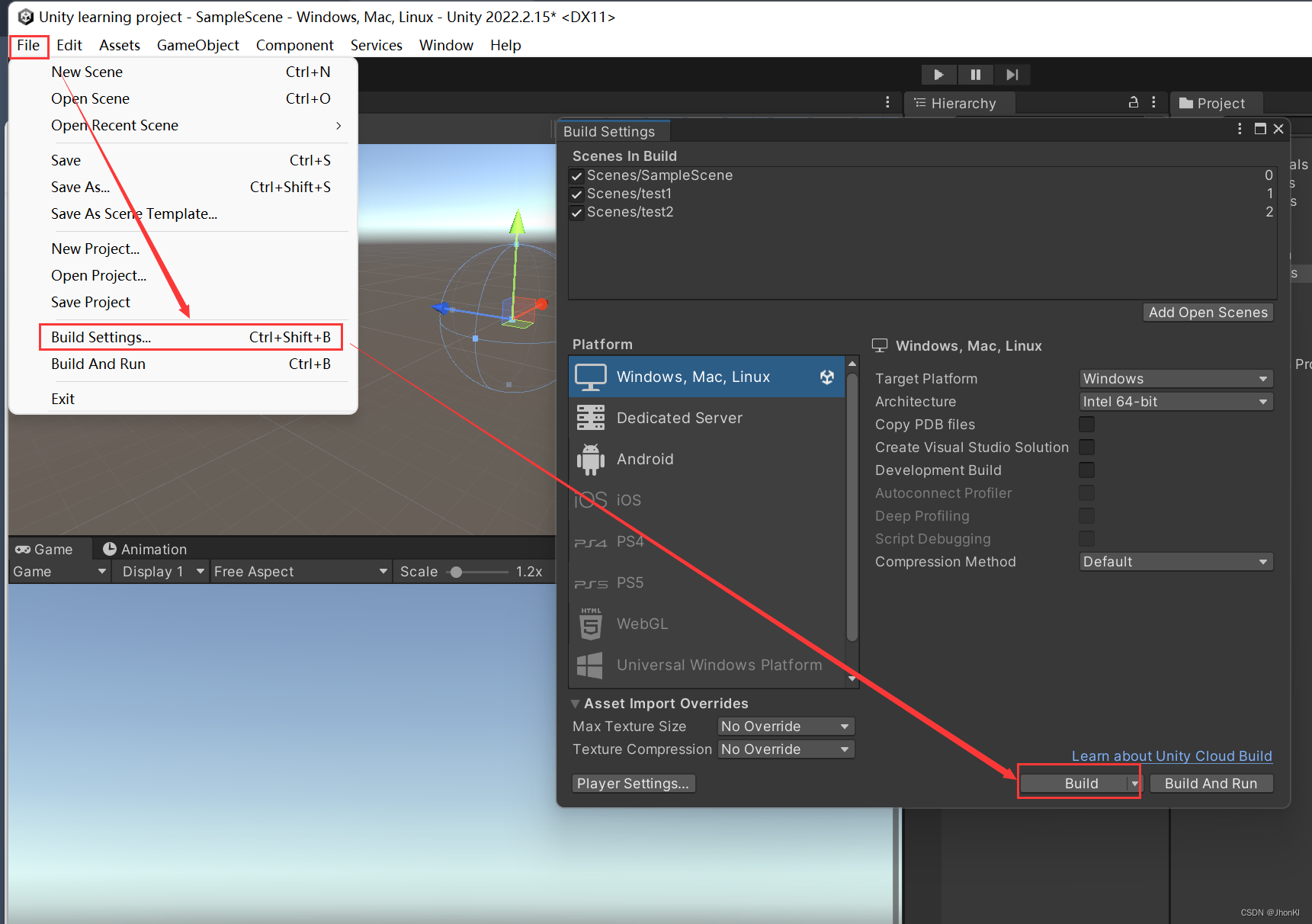1312x924 pixels.
Task: Open the GameObject menu
Action: [198, 45]
